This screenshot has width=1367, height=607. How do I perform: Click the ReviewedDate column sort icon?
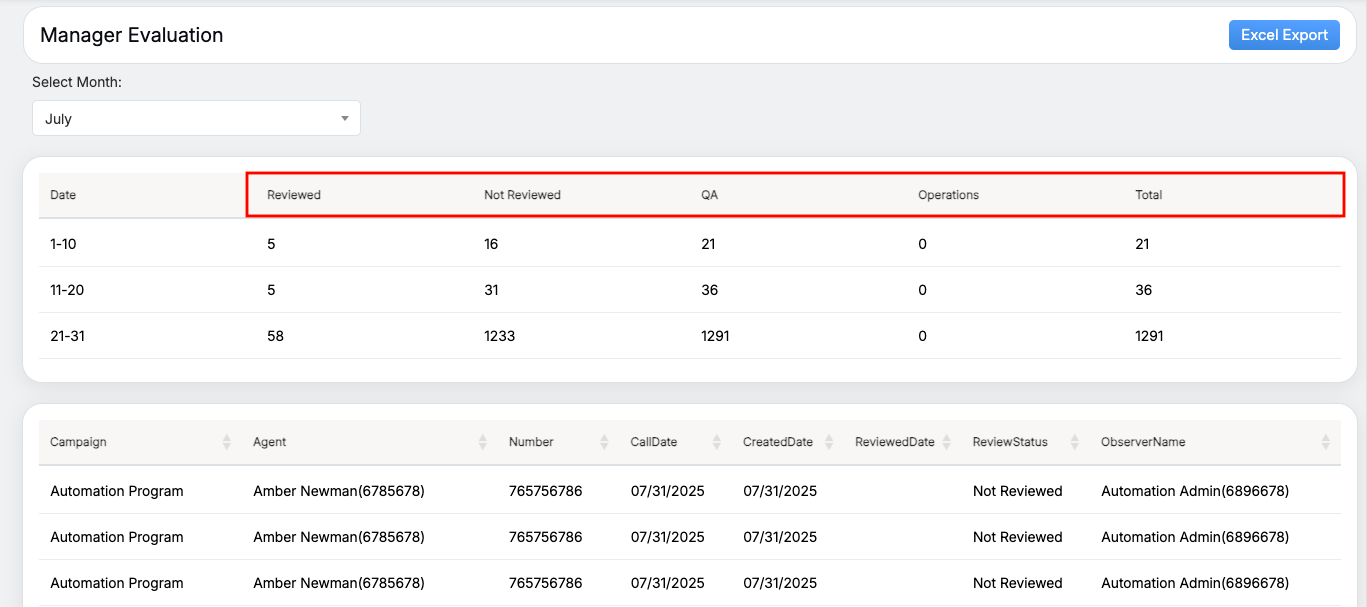pos(947,442)
